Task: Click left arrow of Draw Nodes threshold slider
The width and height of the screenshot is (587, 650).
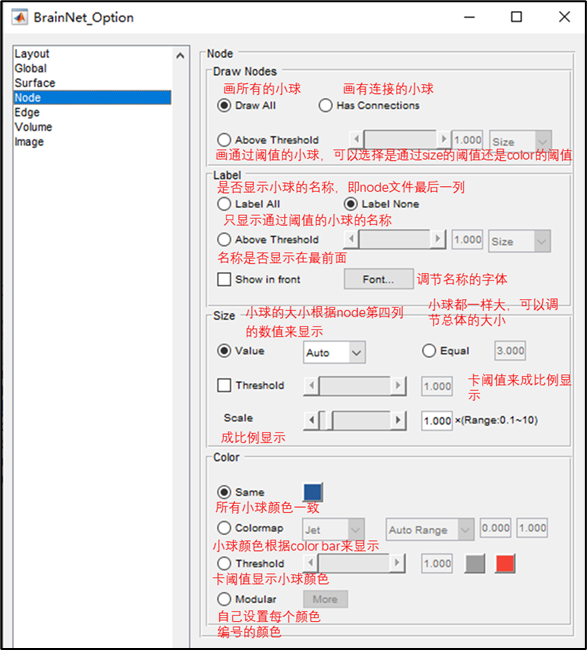Action: click(356, 139)
